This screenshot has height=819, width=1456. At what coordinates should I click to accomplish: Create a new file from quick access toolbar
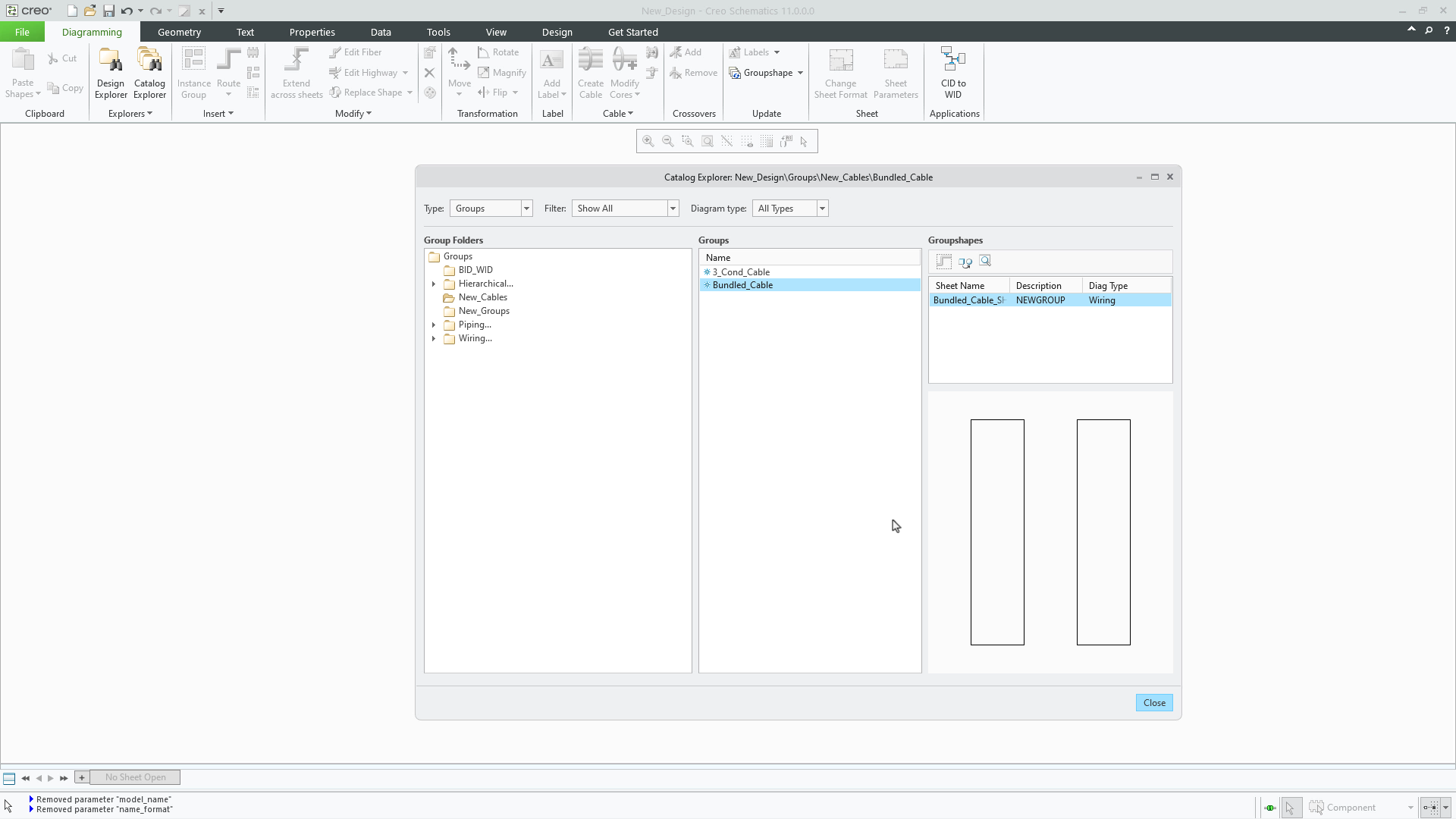(x=72, y=11)
